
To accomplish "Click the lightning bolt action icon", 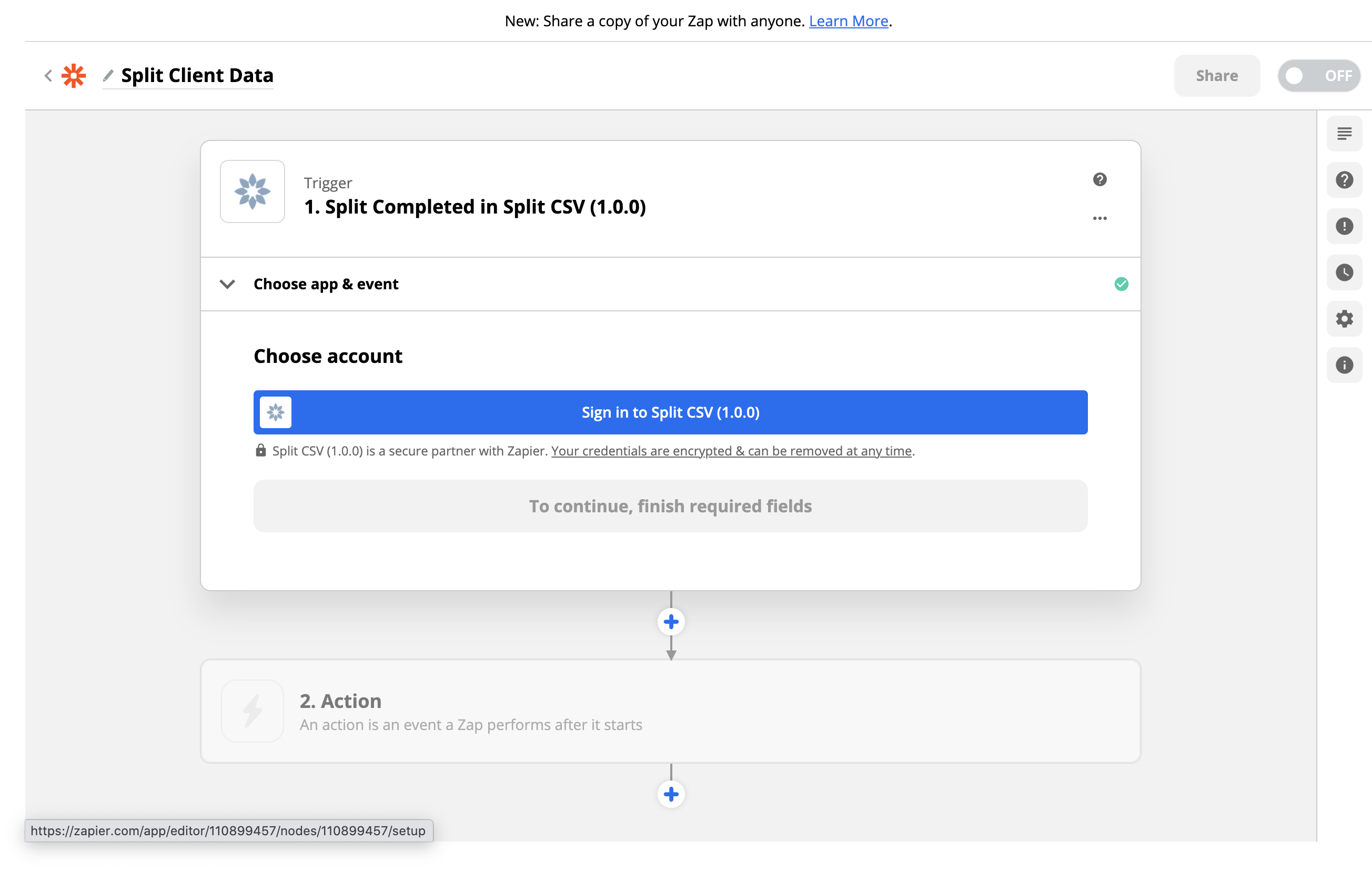I will [x=253, y=711].
